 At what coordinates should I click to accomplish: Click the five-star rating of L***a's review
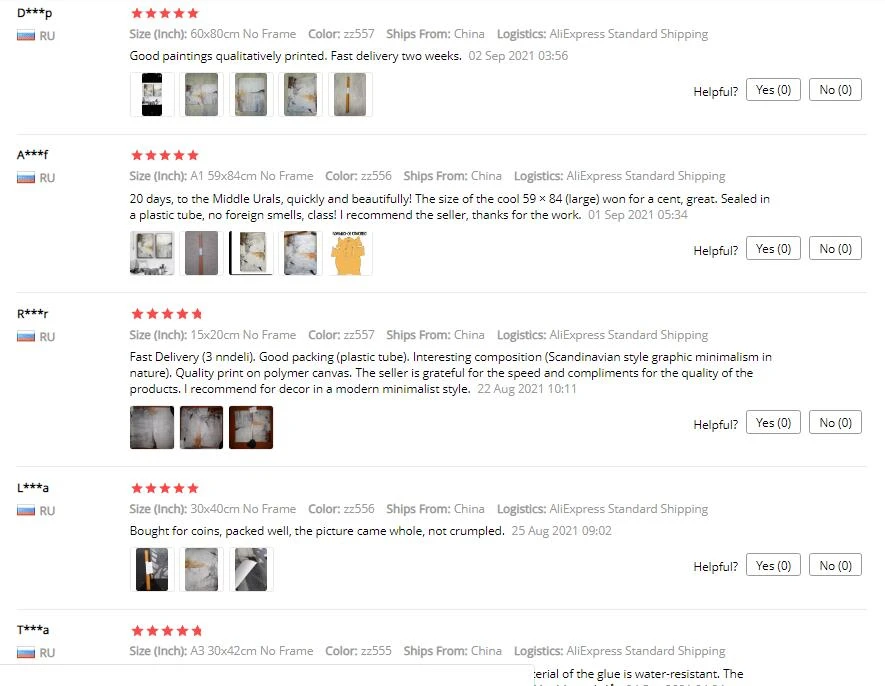coord(165,488)
